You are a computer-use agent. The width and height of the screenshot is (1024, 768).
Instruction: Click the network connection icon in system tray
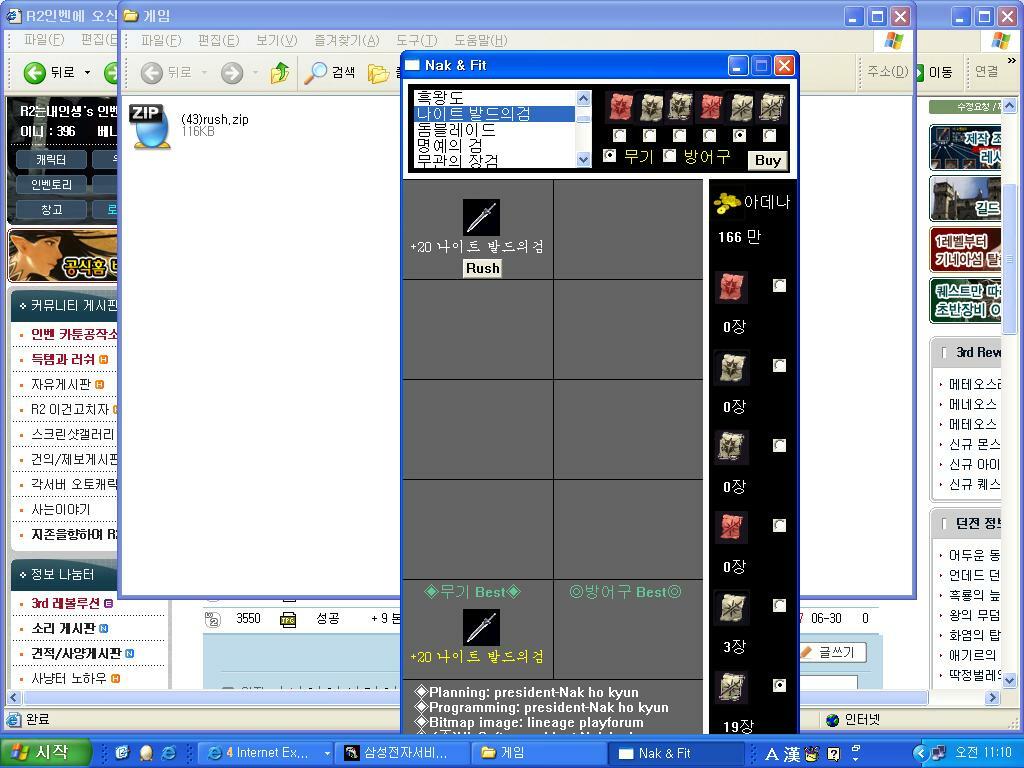(x=938, y=753)
